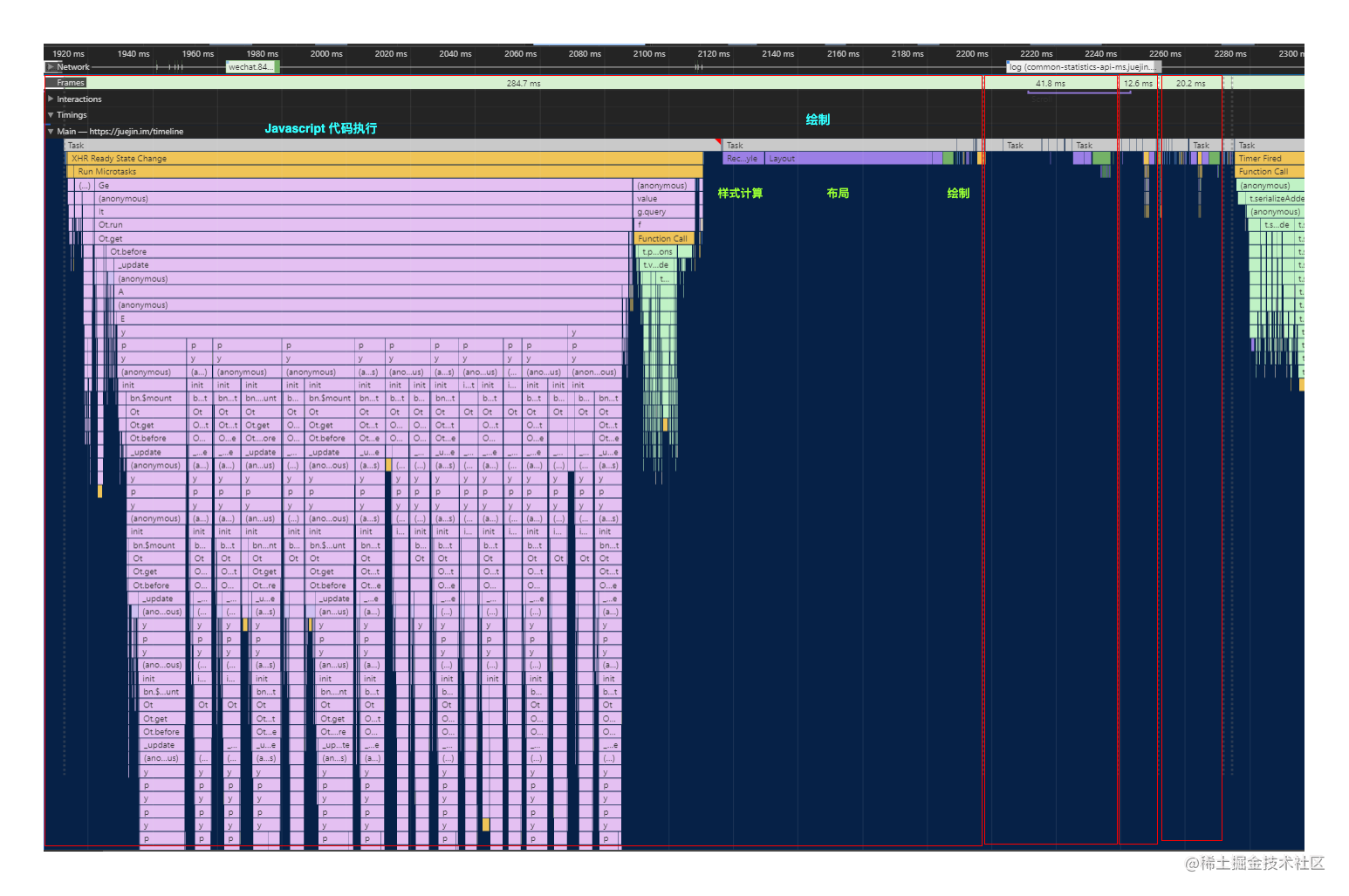Screen dimensions: 1349x896
Task: Select the Ge function block
Action: 364,186
